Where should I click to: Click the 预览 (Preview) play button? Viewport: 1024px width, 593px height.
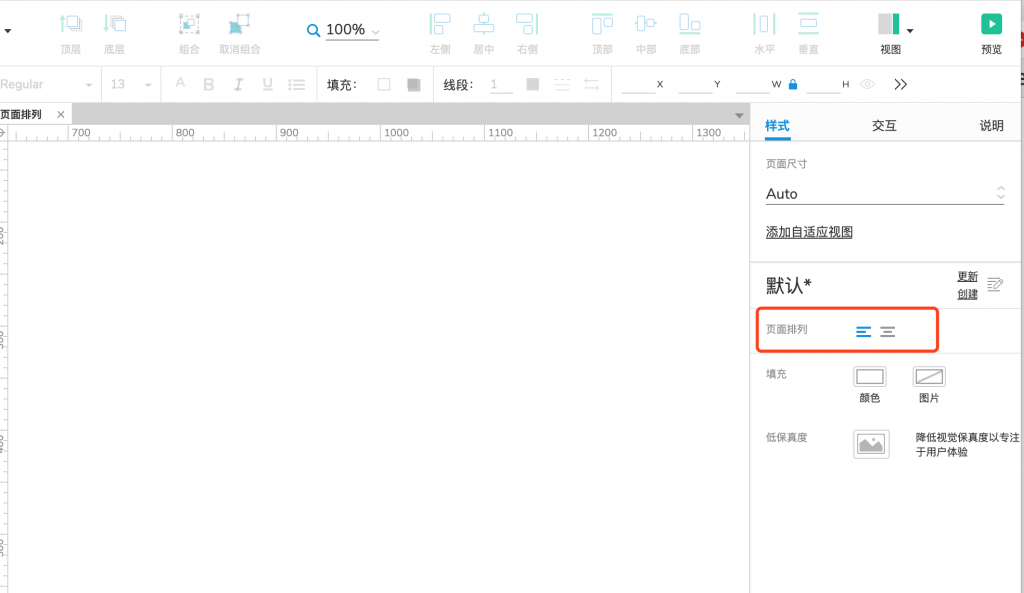point(991,25)
